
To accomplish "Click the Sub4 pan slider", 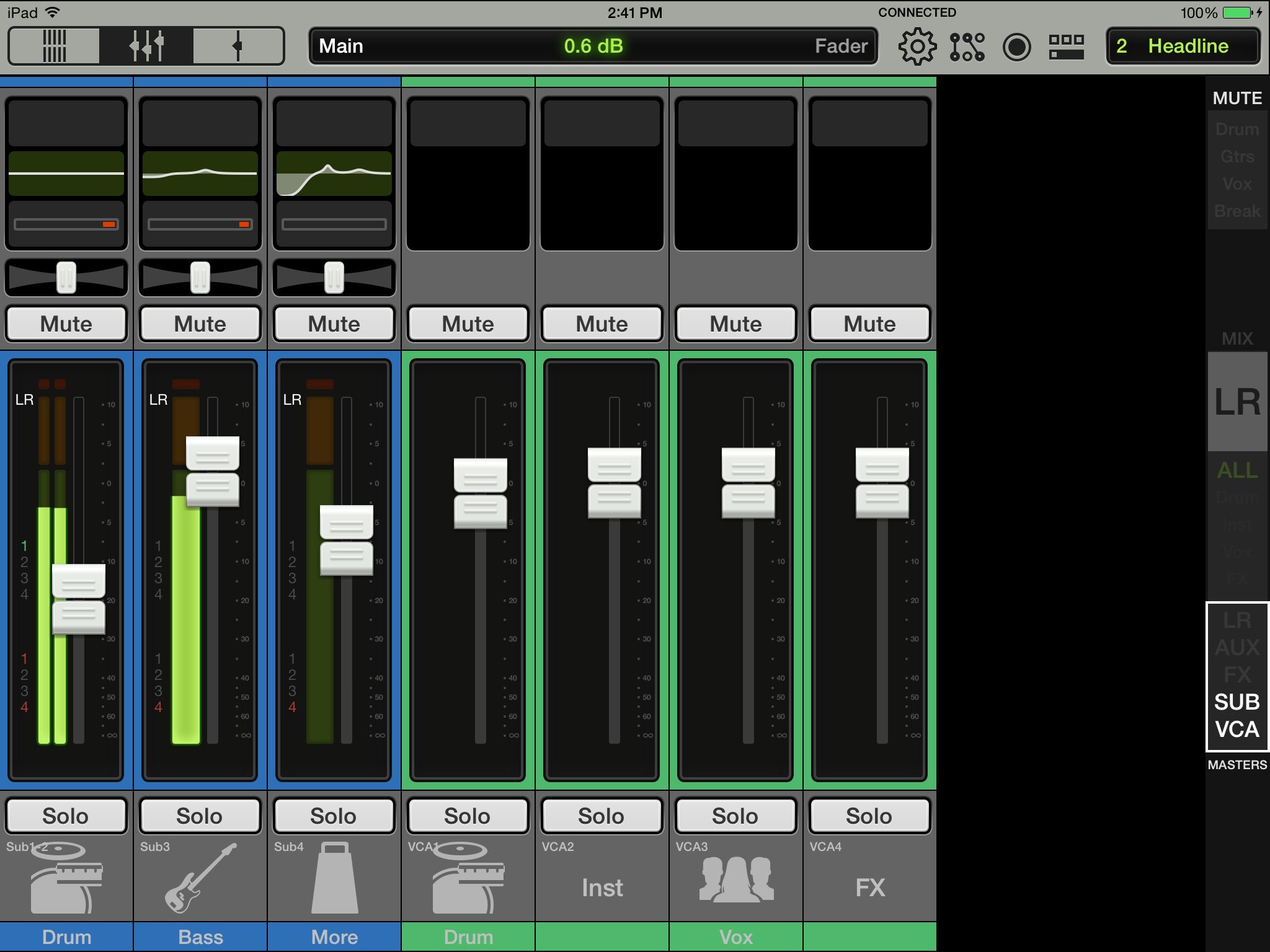I will 334,277.
